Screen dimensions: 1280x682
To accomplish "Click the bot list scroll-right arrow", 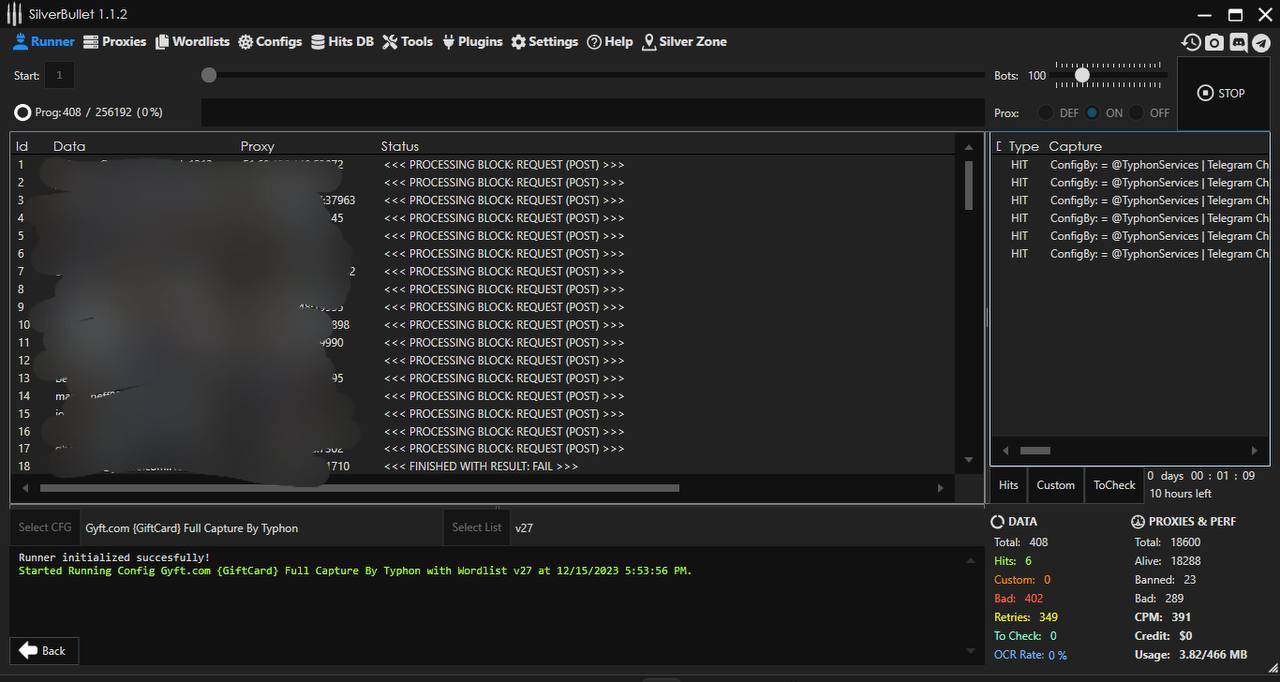I will 940,488.
